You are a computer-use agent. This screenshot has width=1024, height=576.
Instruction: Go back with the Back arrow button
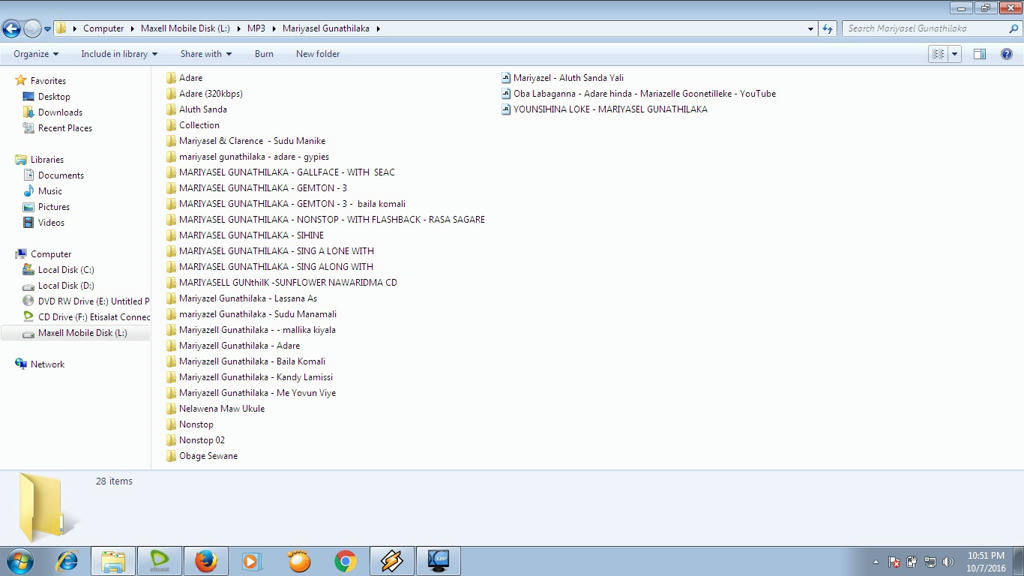[12, 29]
